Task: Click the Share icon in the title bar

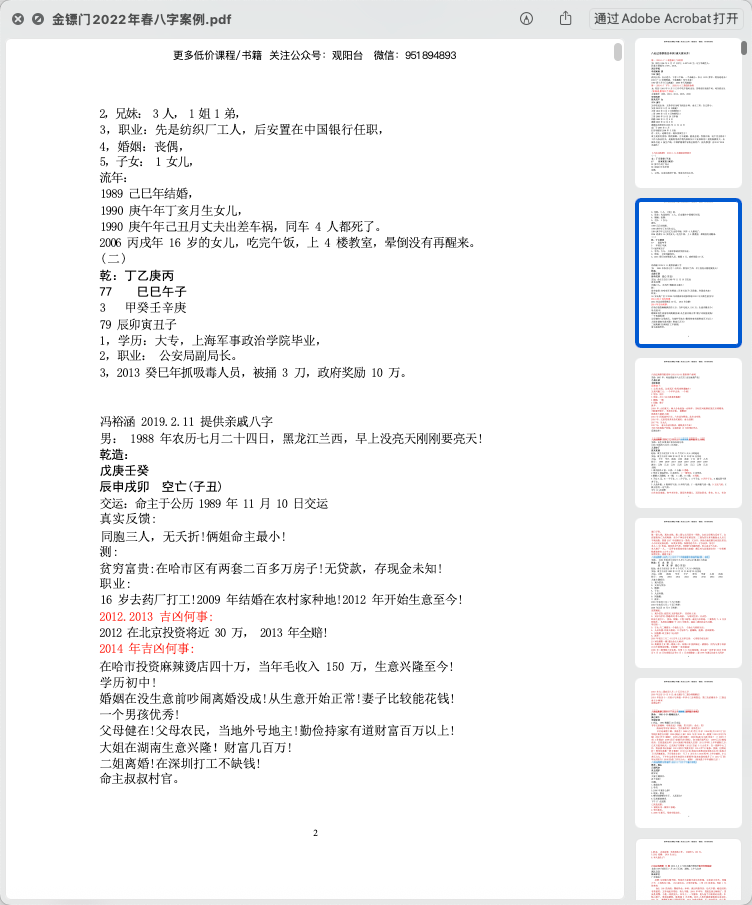Action: (x=565, y=19)
